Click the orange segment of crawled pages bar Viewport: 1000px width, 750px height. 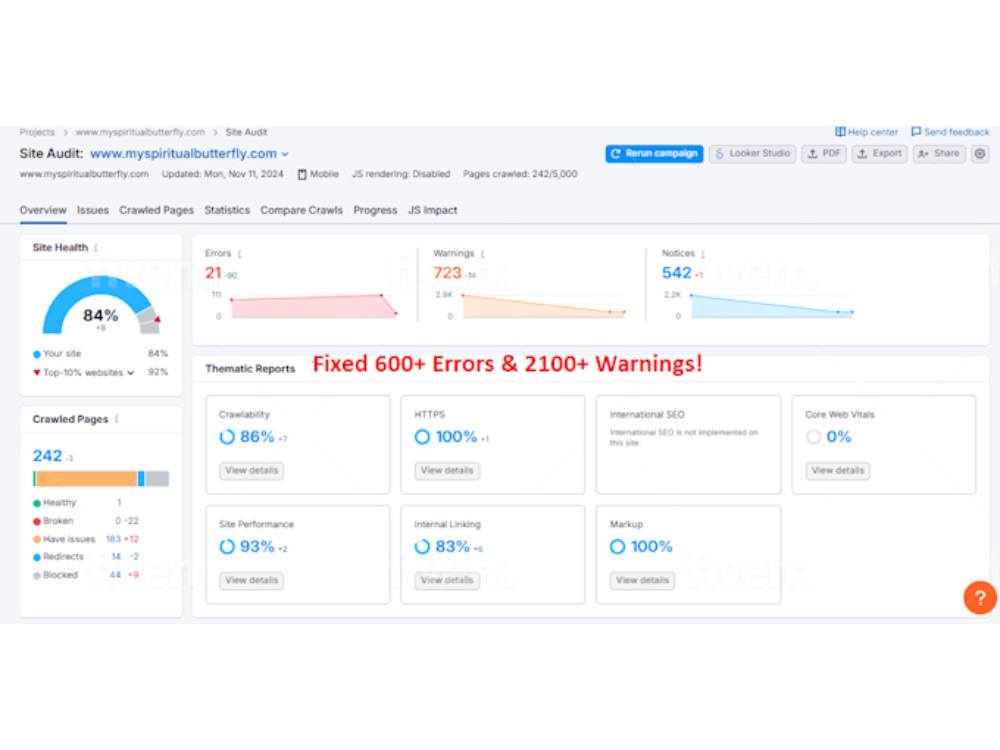click(x=86, y=478)
